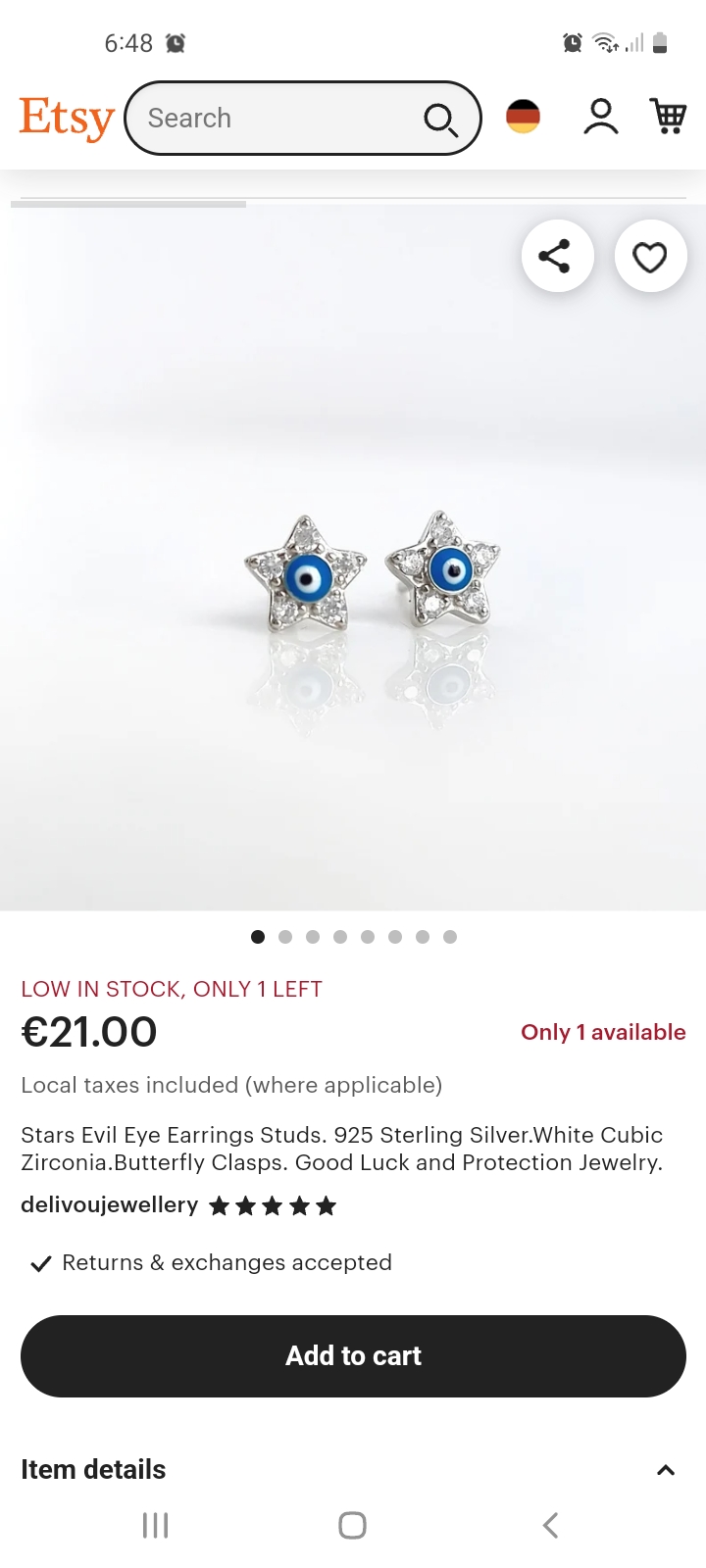Click the search magnifier icon
The image size is (706, 1568).
(440, 120)
